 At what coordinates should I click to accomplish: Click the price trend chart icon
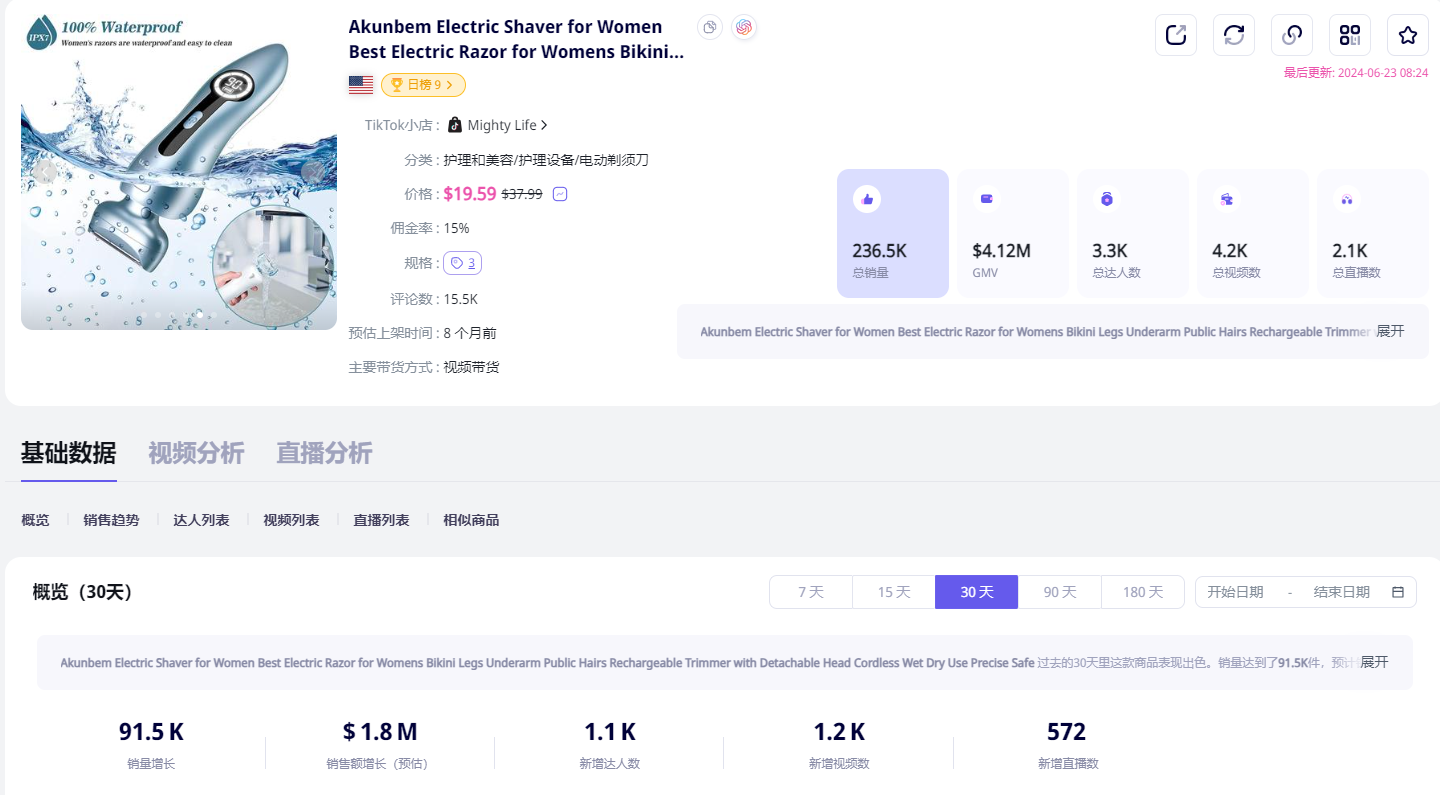tap(560, 194)
